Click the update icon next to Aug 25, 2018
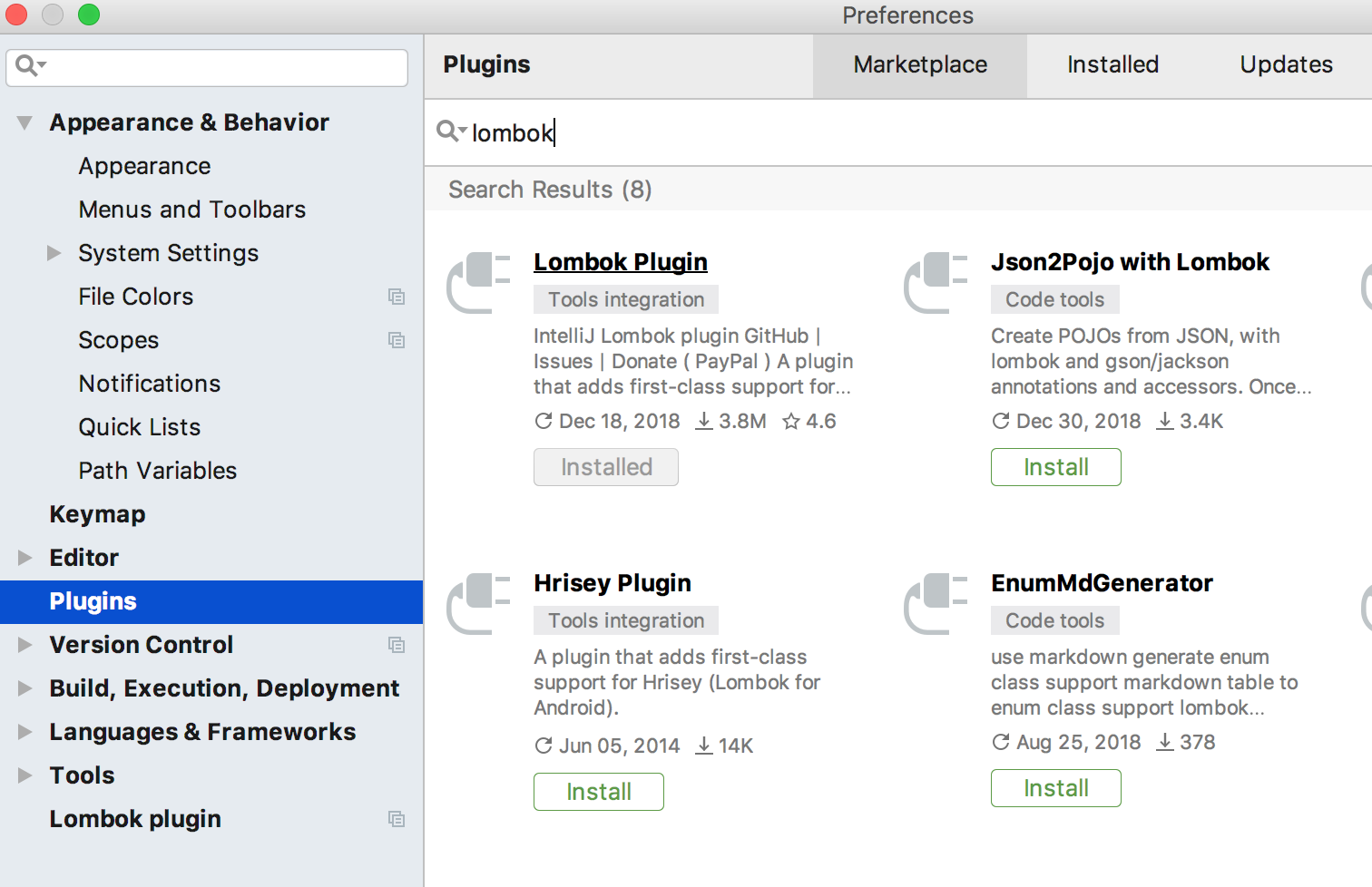Viewport: 1372px width, 887px height. click(x=1001, y=742)
